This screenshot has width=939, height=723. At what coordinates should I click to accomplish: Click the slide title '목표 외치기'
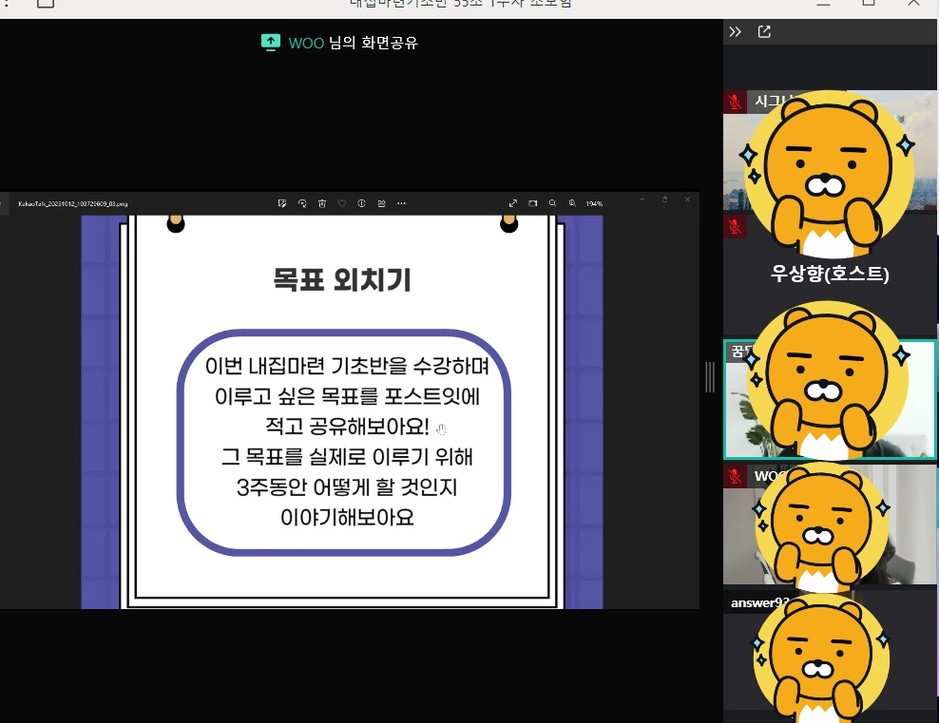point(342,280)
